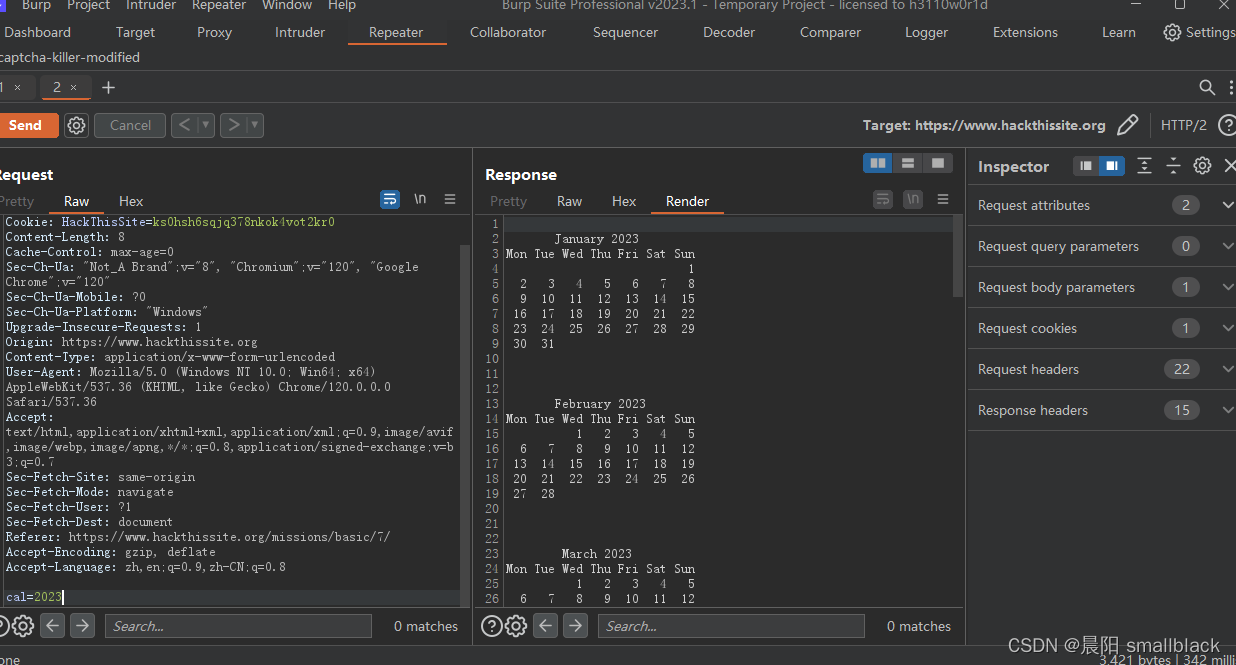The height and width of the screenshot is (665, 1236).
Task: Dock Inspector to the right side
Action: click(x=1111, y=166)
